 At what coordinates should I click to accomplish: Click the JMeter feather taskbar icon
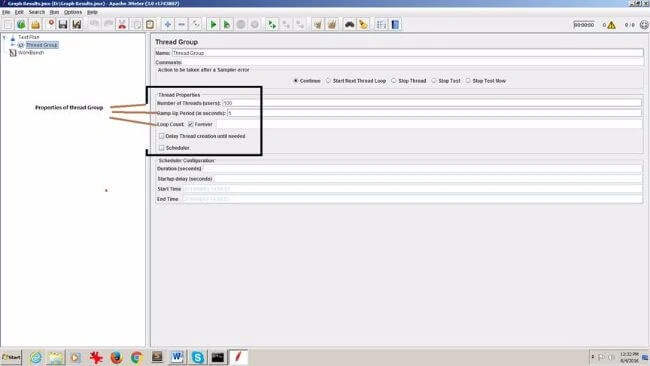coord(238,357)
